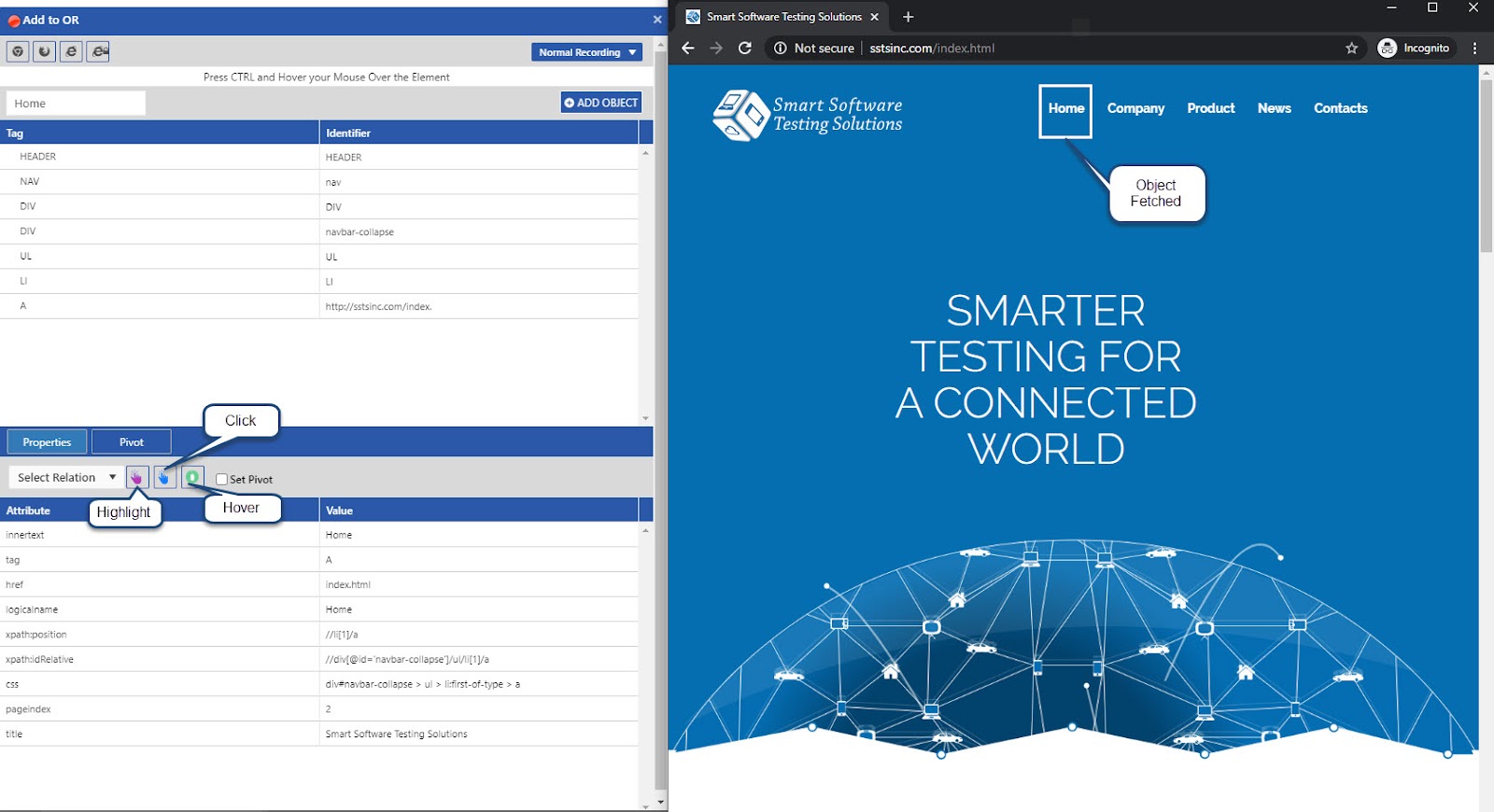Click the xpath:idRelative value cell

pos(479,659)
